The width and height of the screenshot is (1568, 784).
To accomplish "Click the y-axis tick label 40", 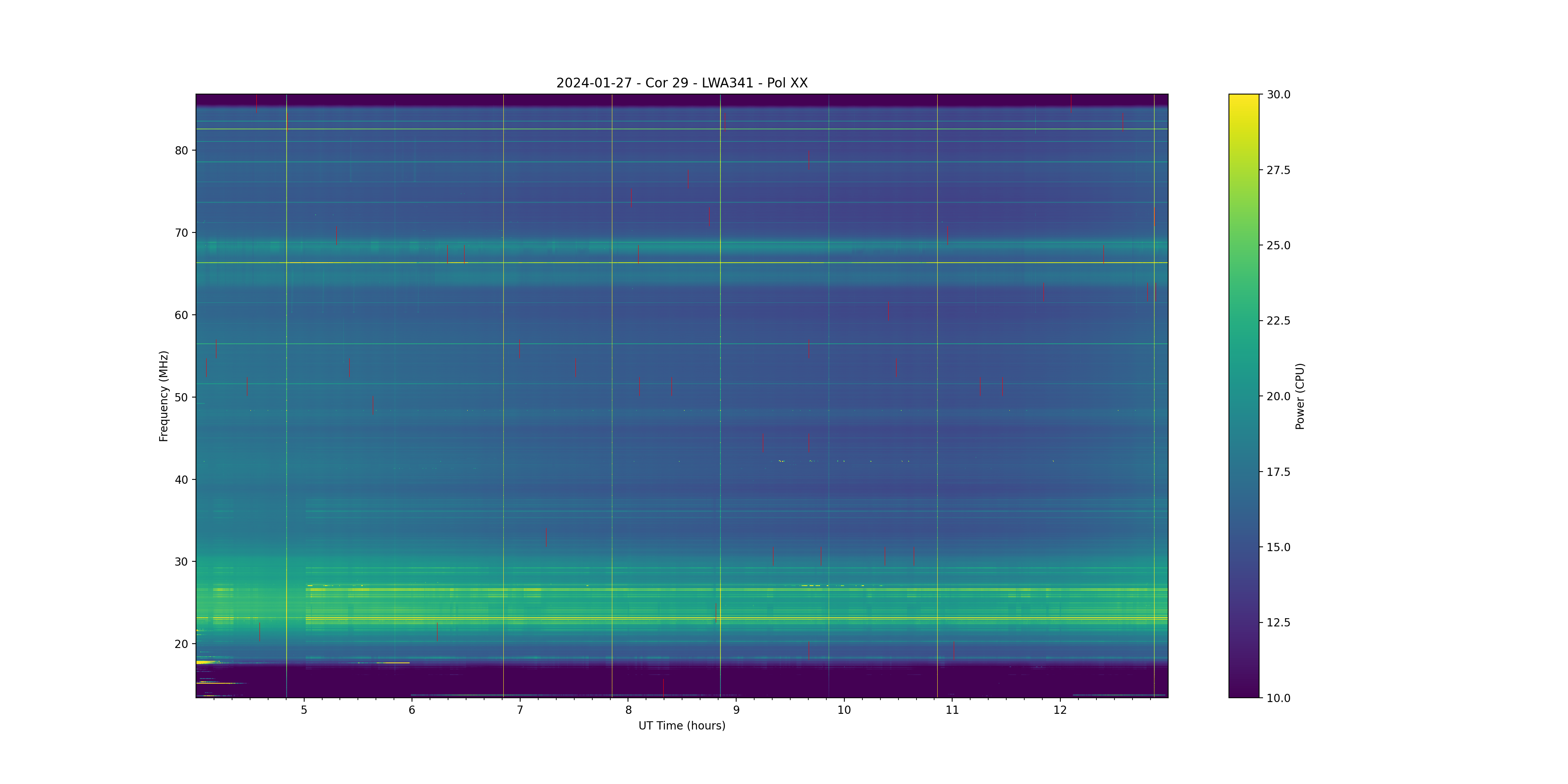I will tap(181, 480).
